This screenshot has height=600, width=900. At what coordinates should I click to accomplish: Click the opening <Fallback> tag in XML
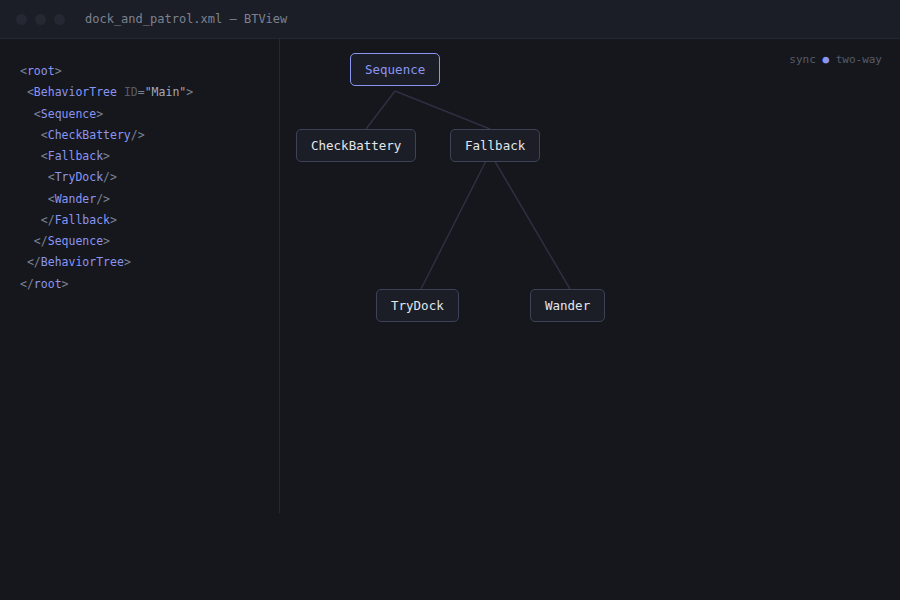tap(75, 156)
